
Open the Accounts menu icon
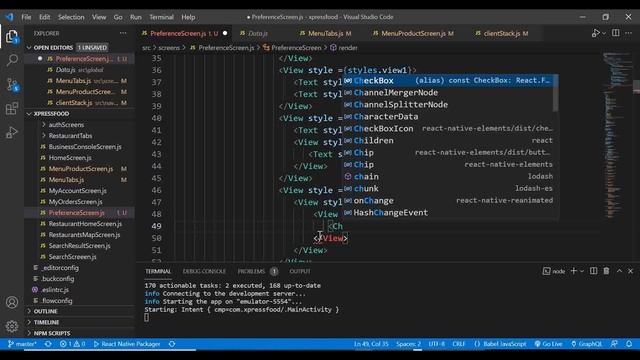click(12, 302)
